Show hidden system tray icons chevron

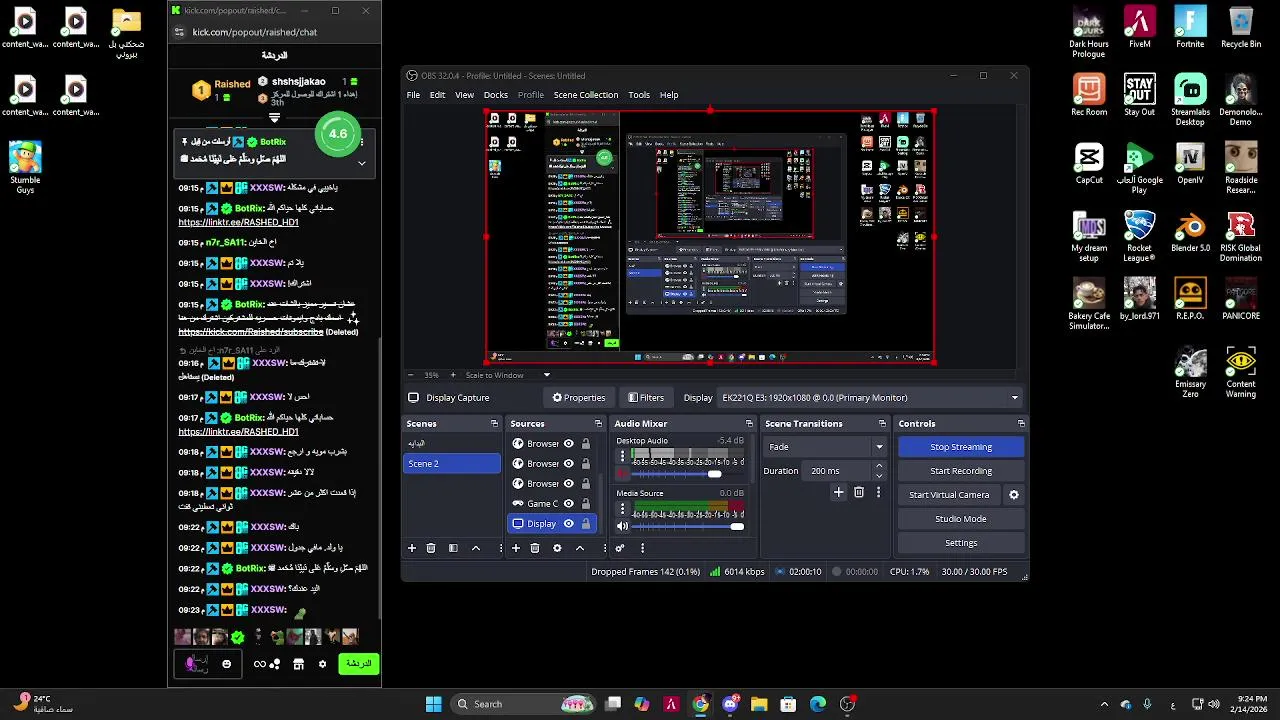pos(1104,704)
